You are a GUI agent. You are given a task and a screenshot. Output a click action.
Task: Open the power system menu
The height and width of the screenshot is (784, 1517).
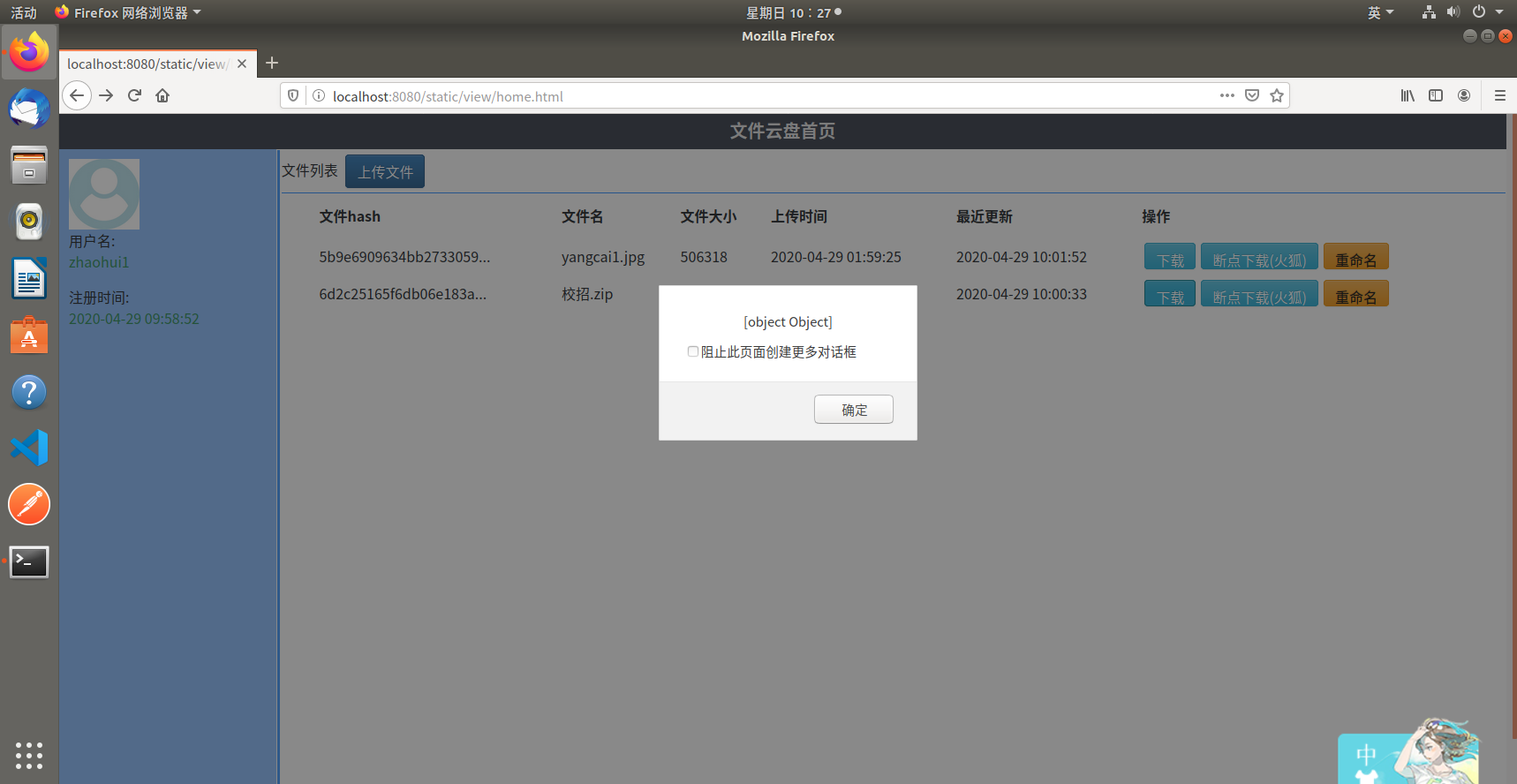[1487, 12]
